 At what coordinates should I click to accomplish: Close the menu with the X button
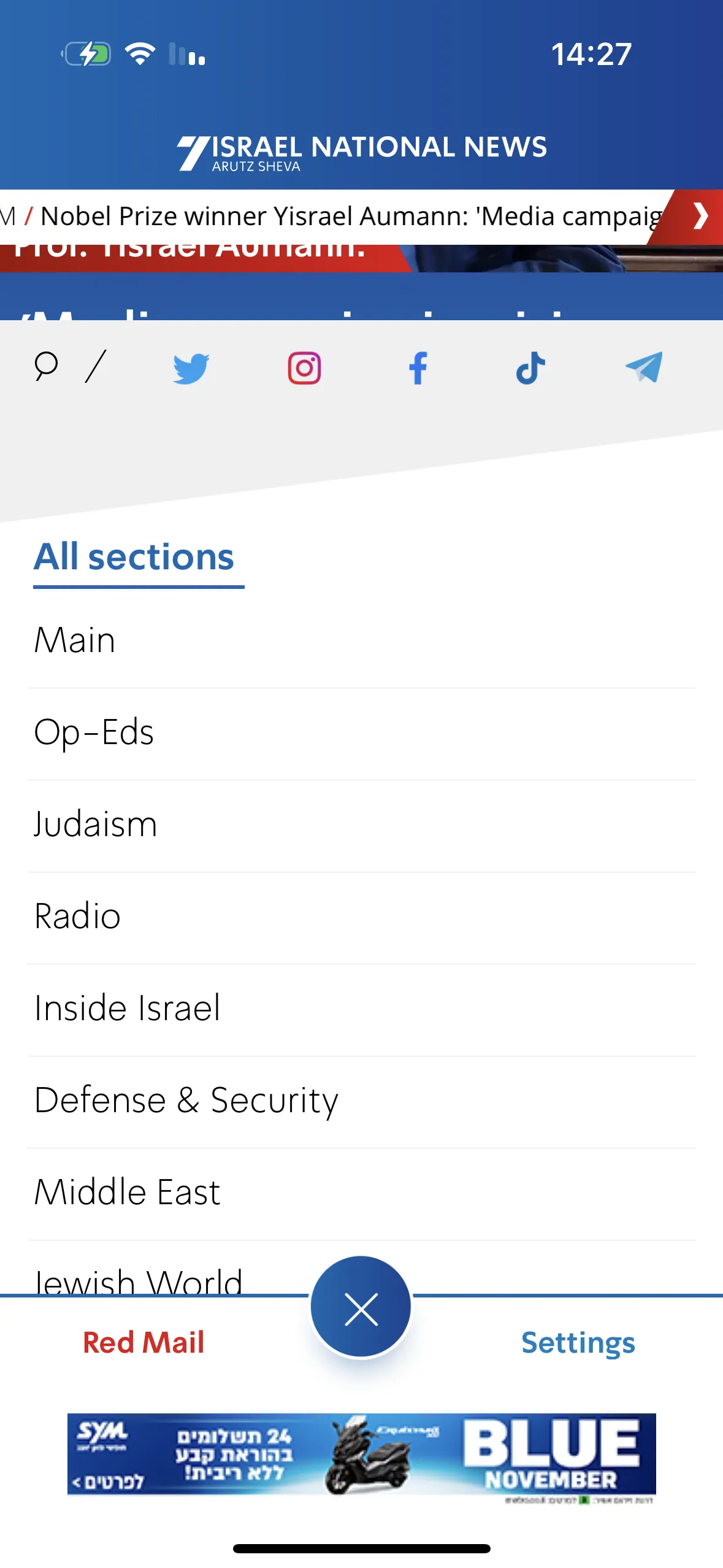tap(361, 1307)
